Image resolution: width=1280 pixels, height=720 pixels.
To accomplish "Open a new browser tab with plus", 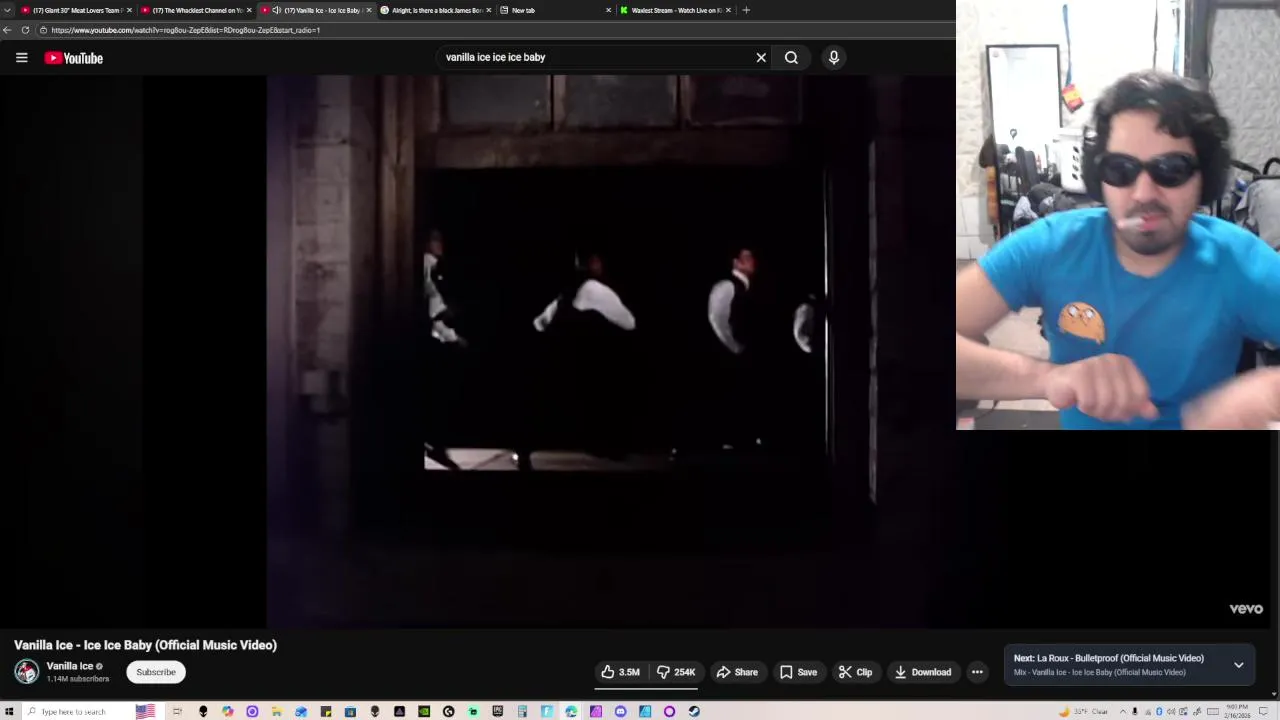I will coord(746,10).
